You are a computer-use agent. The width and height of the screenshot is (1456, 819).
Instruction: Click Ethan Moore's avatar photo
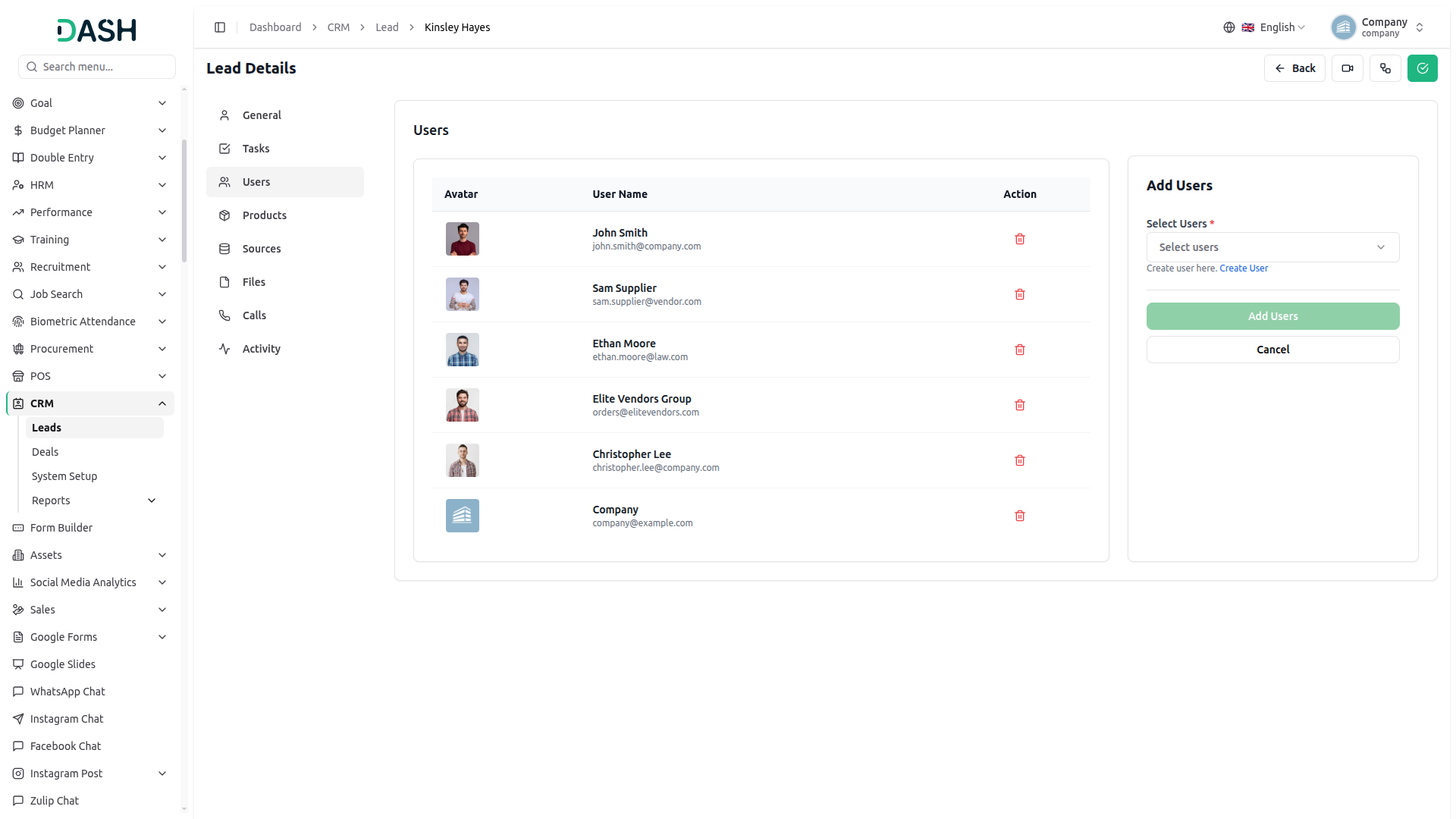coord(463,350)
